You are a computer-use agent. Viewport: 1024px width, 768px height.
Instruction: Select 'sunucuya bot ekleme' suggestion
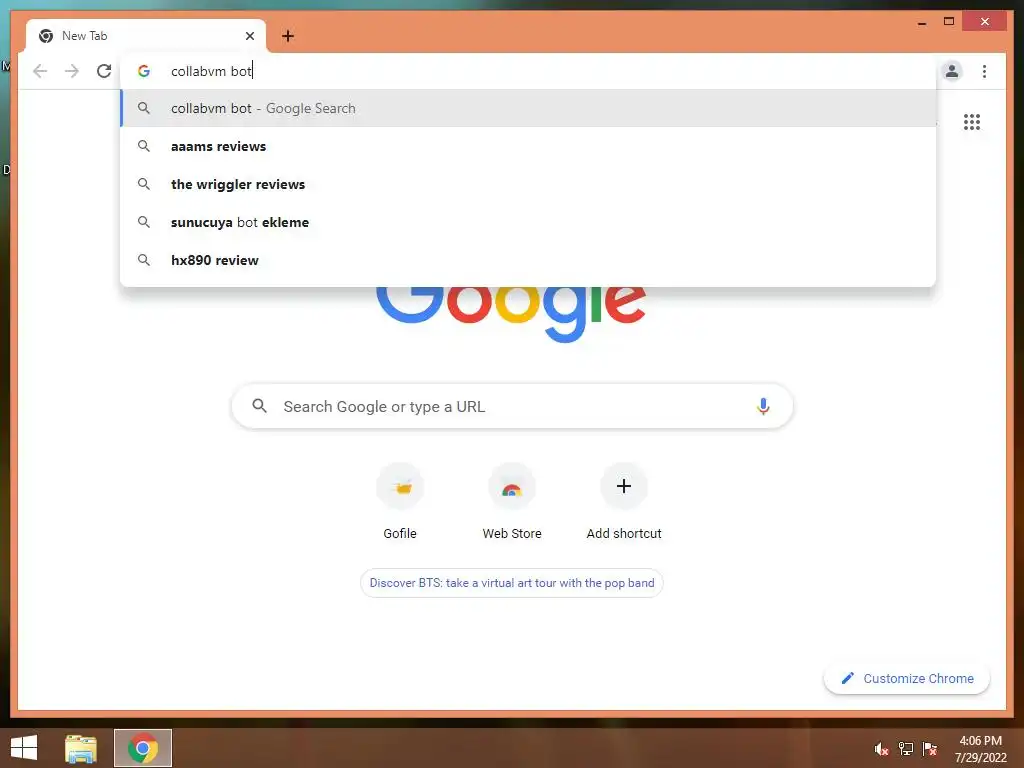(x=528, y=222)
